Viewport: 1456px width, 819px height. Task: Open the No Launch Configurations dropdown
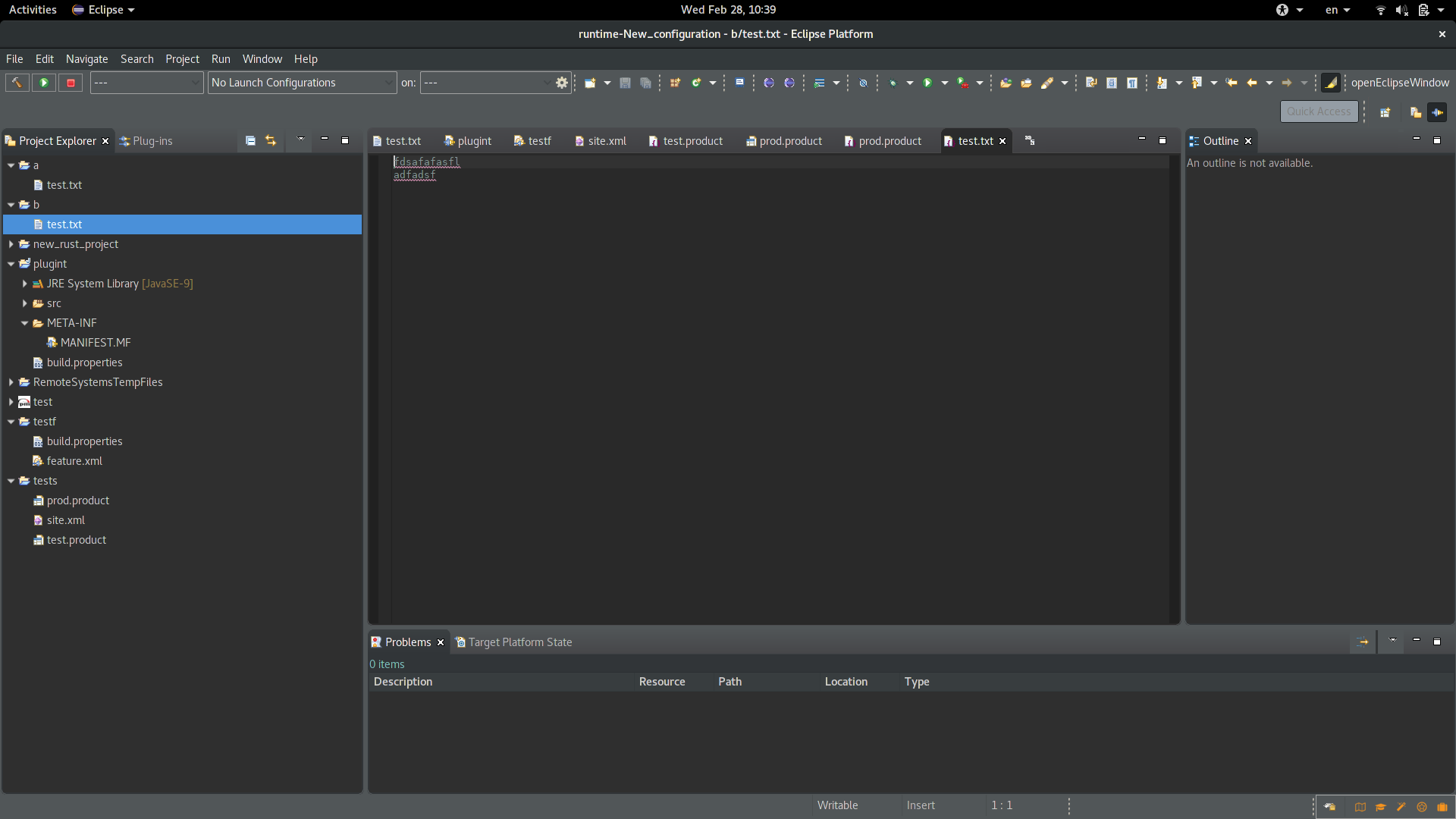[302, 83]
